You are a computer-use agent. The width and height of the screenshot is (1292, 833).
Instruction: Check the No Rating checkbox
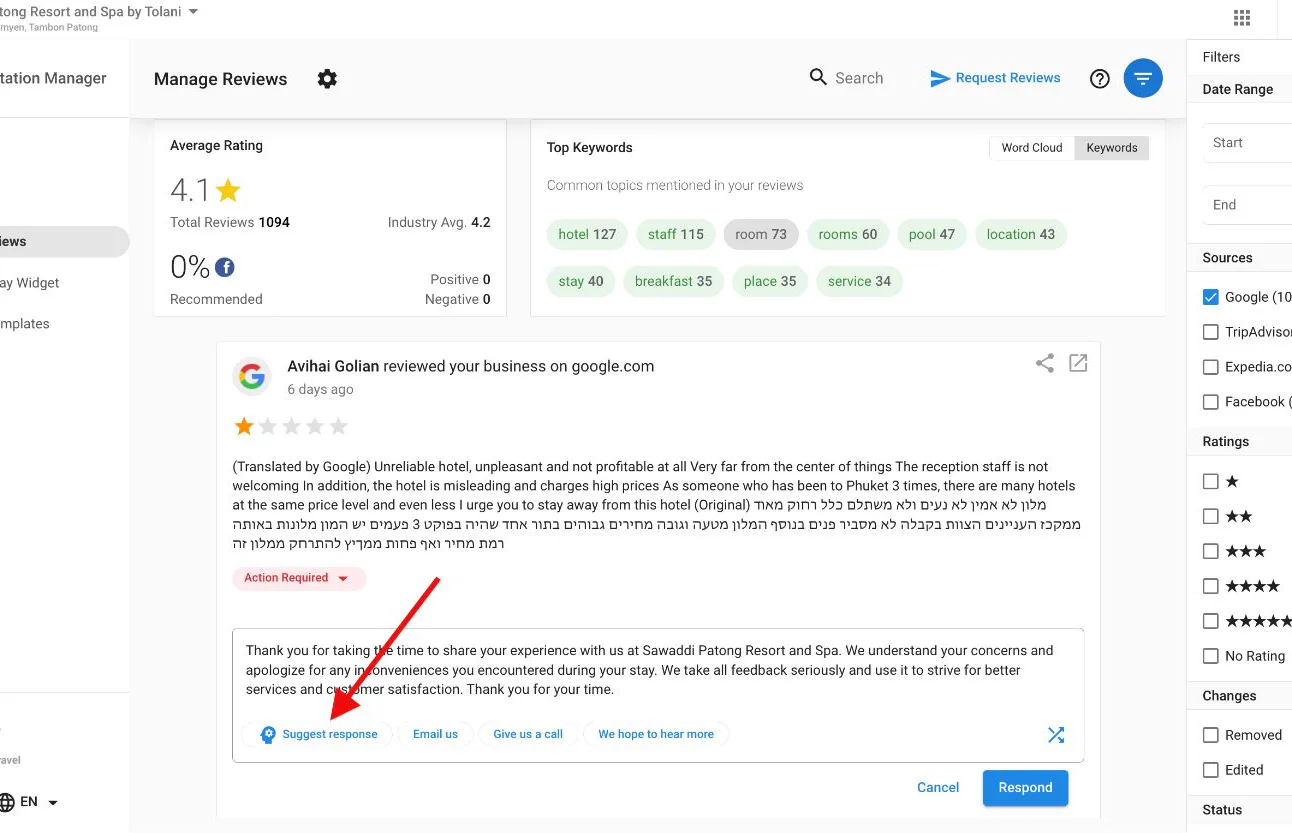coord(1210,656)
